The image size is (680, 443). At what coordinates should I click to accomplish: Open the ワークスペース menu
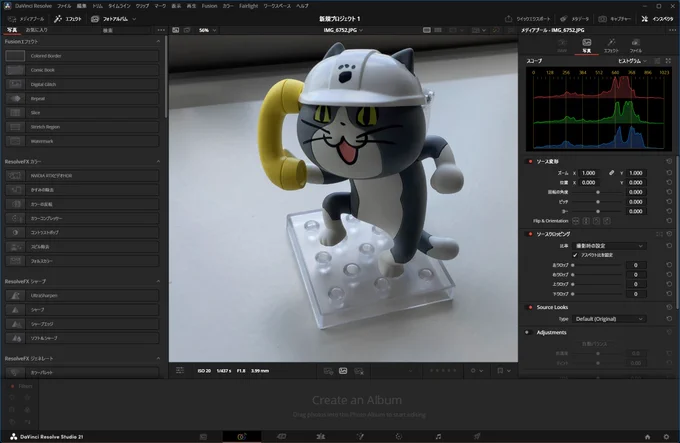[x=277, y=6]
